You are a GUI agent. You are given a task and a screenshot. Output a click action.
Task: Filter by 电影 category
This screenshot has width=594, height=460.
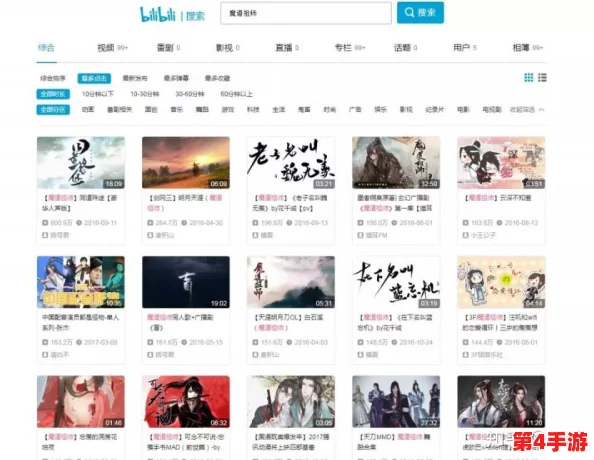point(463,110)
